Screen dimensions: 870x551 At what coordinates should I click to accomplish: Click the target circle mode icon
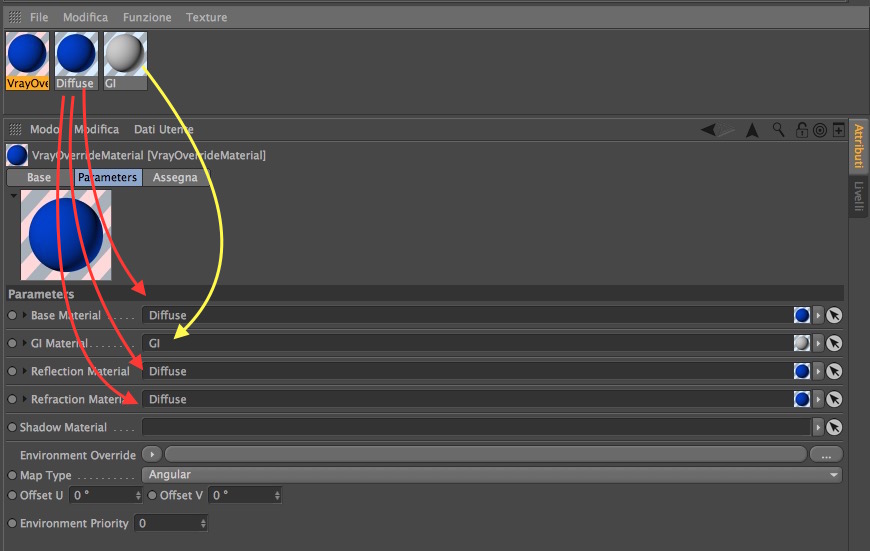point(820,130)
